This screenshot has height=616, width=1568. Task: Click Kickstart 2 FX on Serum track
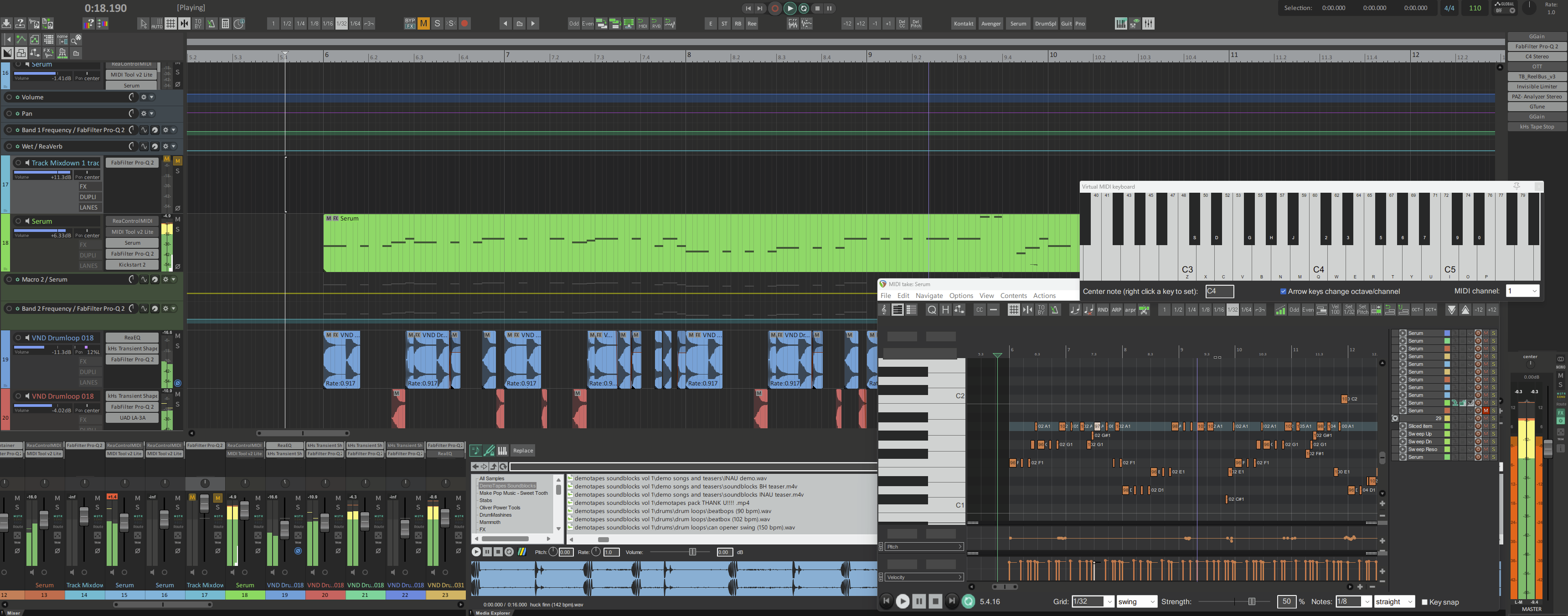tap(132, 265)
